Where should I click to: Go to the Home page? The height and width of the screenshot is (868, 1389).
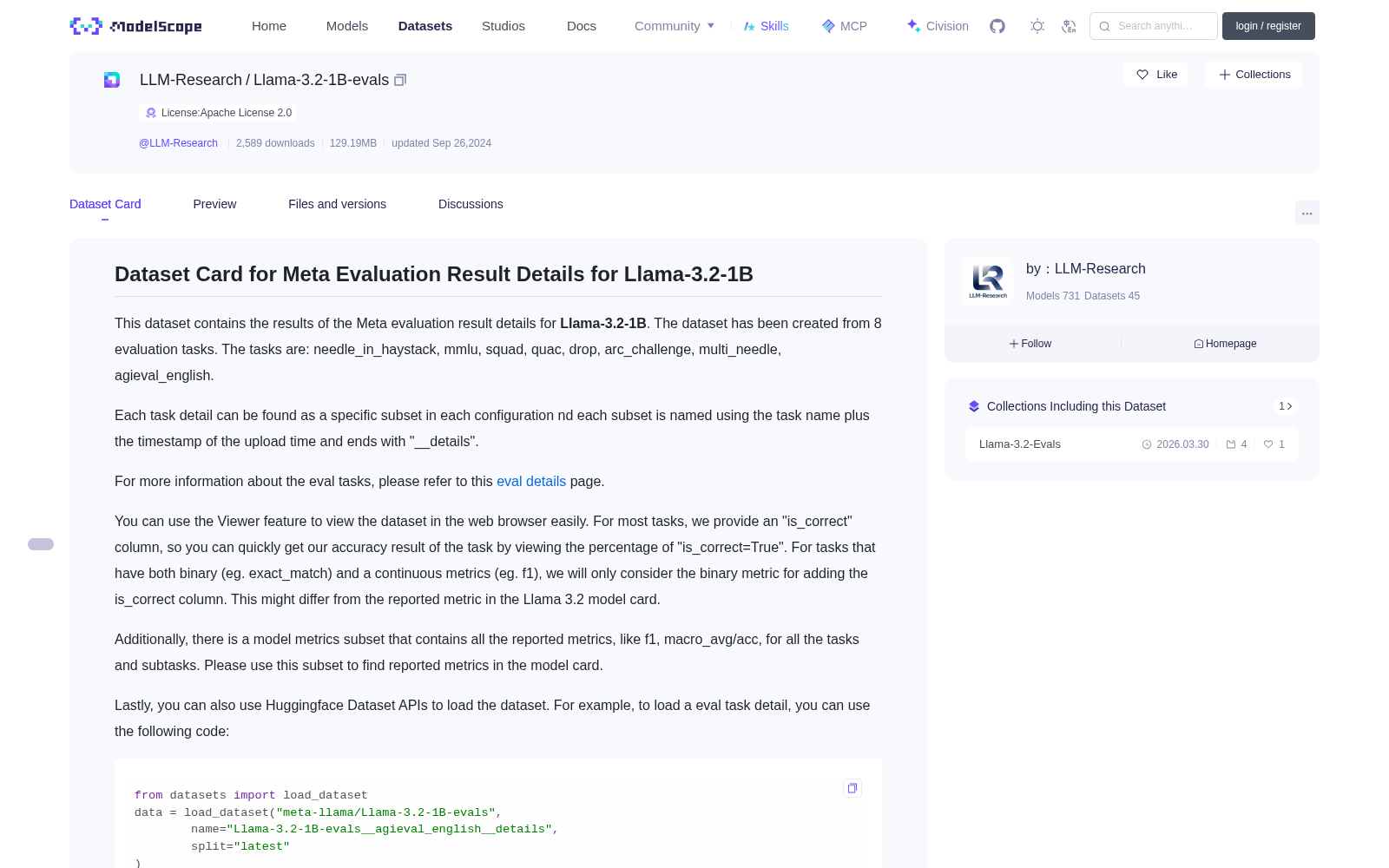click(x=269, y=26)
